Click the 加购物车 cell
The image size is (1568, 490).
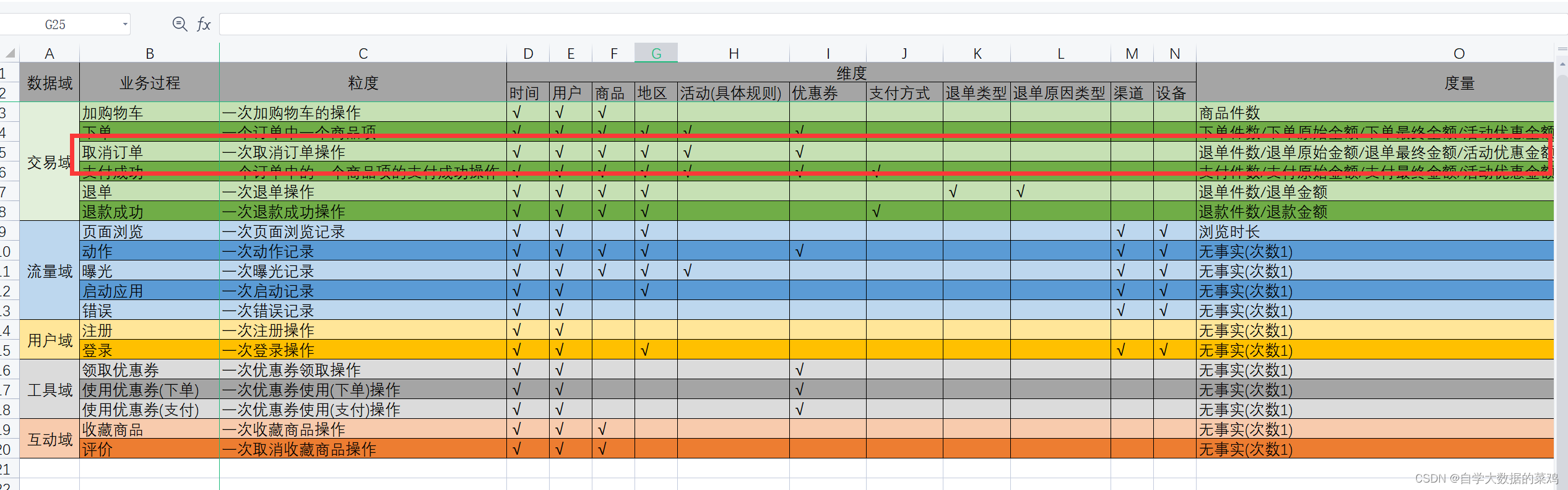tap(150, 112)
